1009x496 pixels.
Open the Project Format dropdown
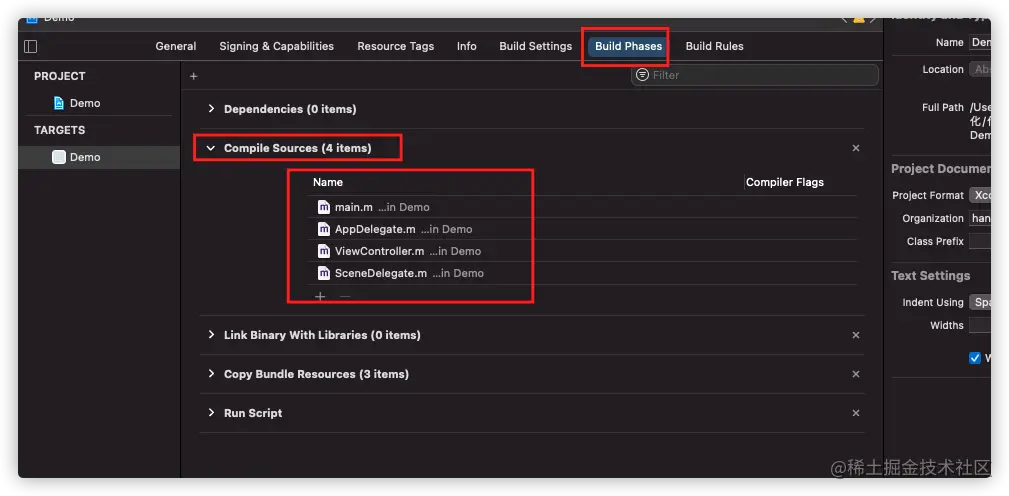[980, 195]
